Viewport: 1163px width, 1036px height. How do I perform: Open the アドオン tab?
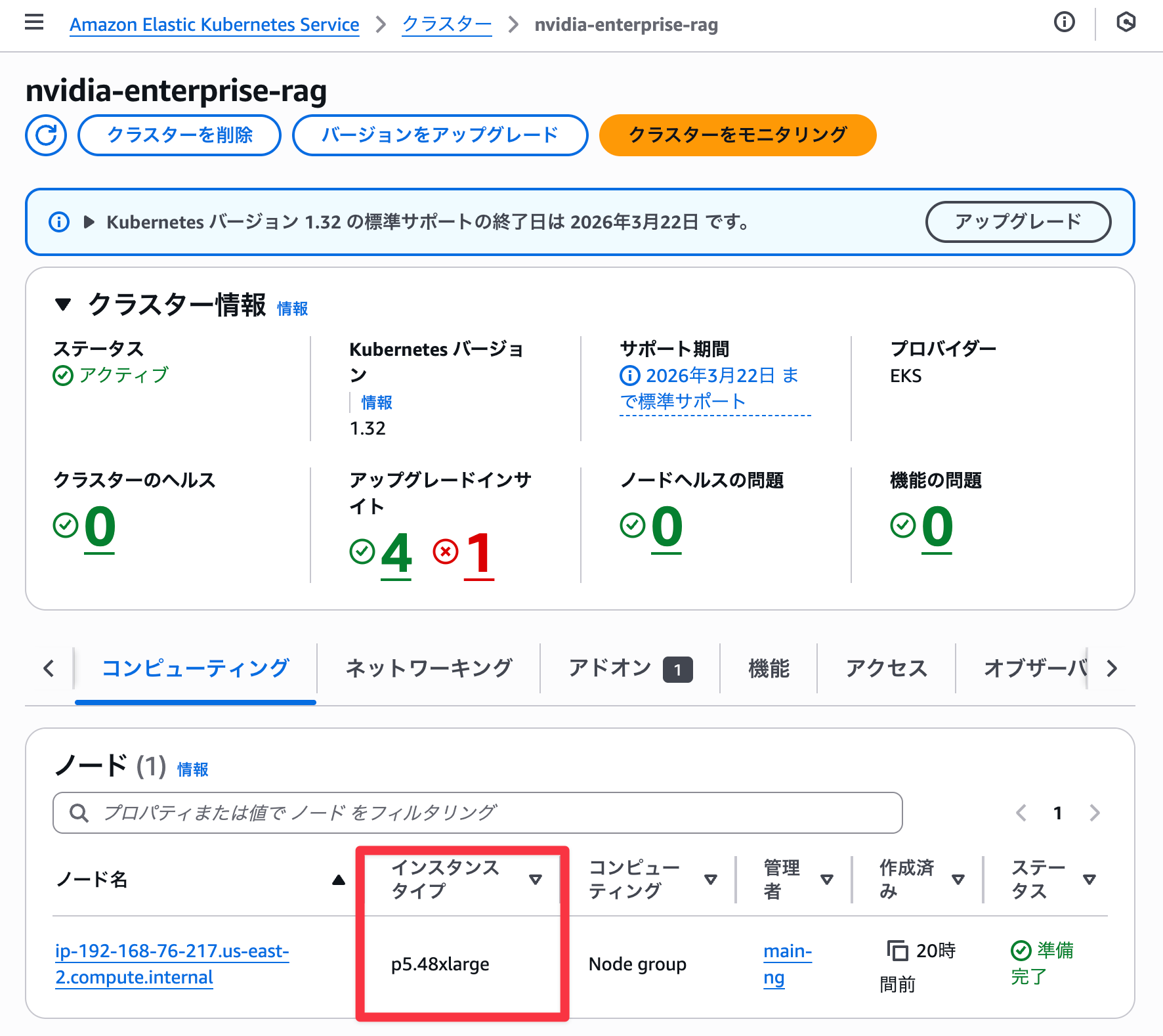(609, 668)
